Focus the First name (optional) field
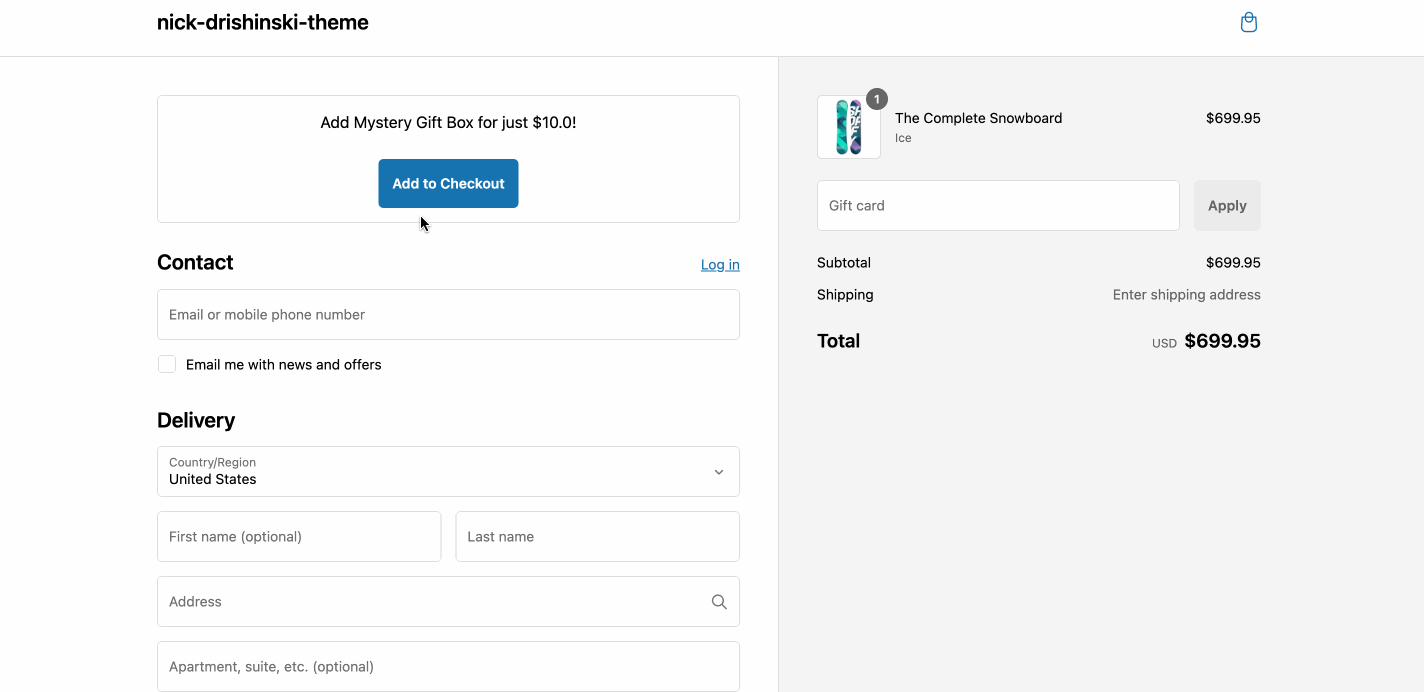This screenshot has height=692, width=1424. (x=299, y=537)
